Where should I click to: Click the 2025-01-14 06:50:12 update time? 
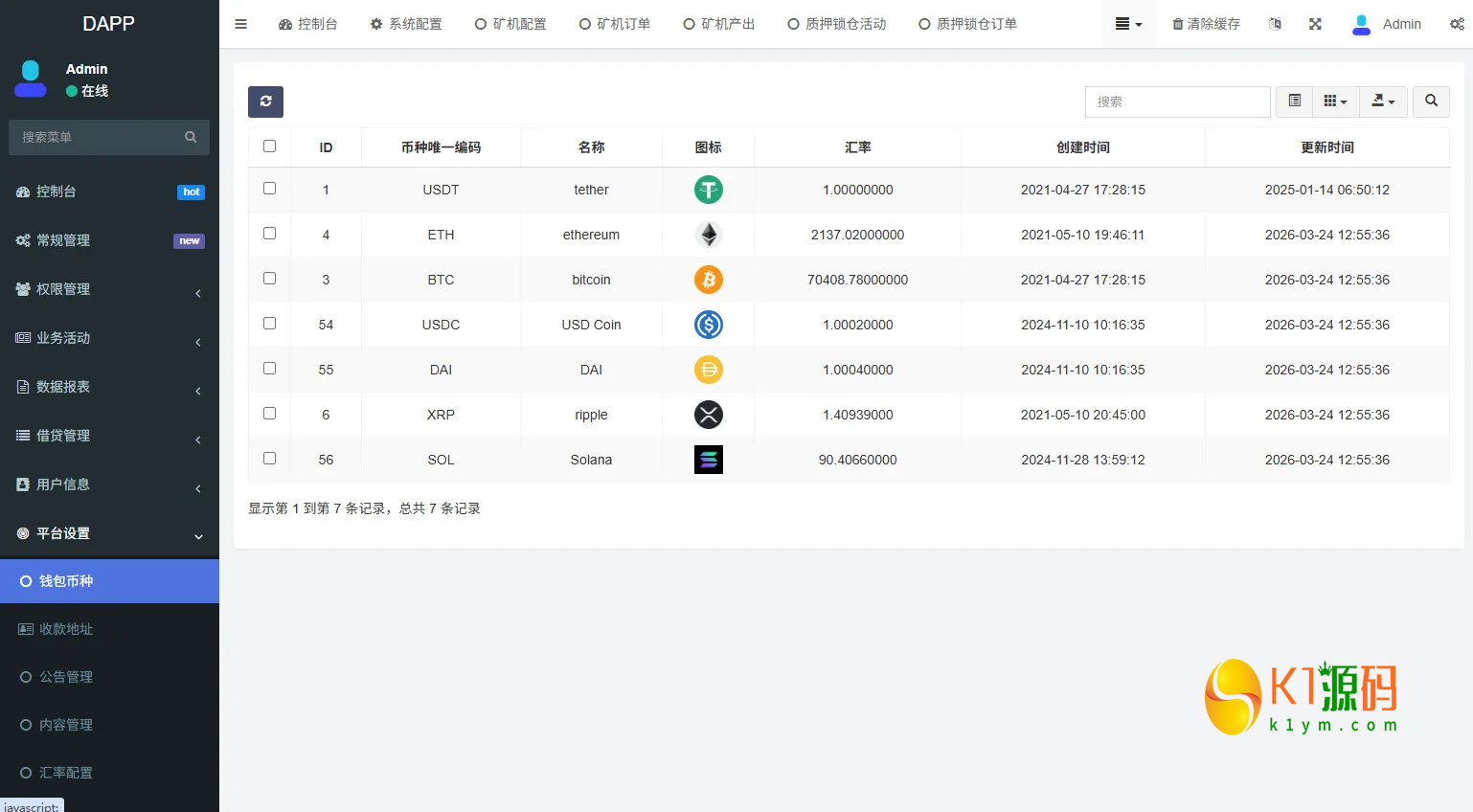1327,190
